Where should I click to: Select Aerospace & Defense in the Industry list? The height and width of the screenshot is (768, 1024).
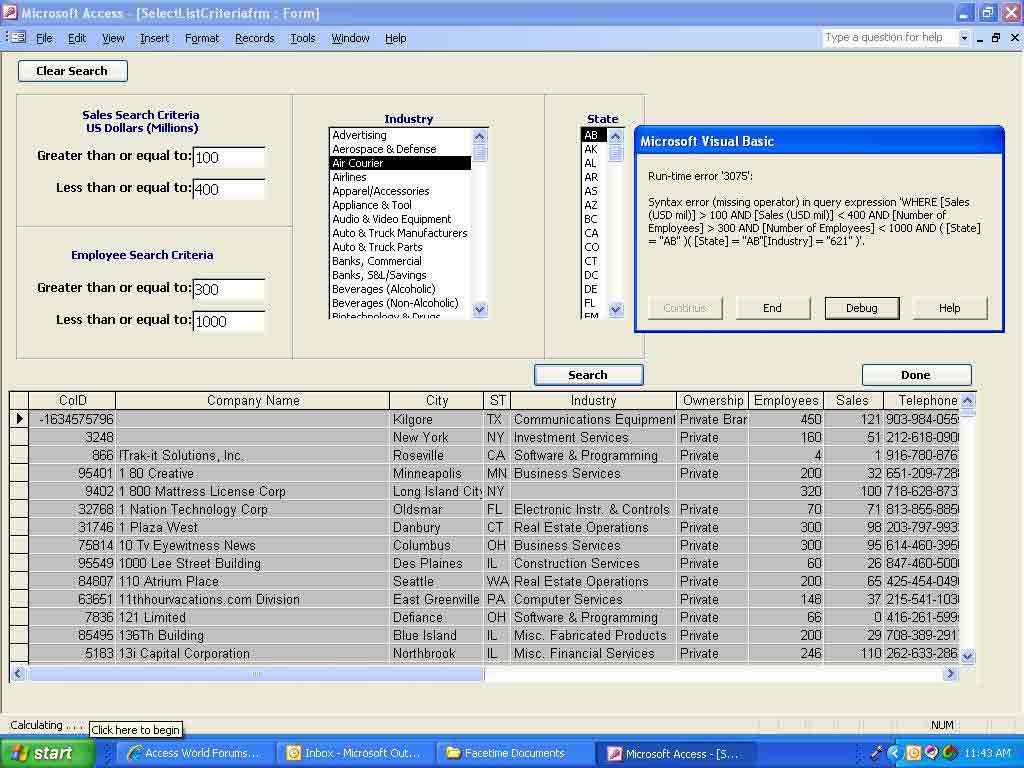400,149
